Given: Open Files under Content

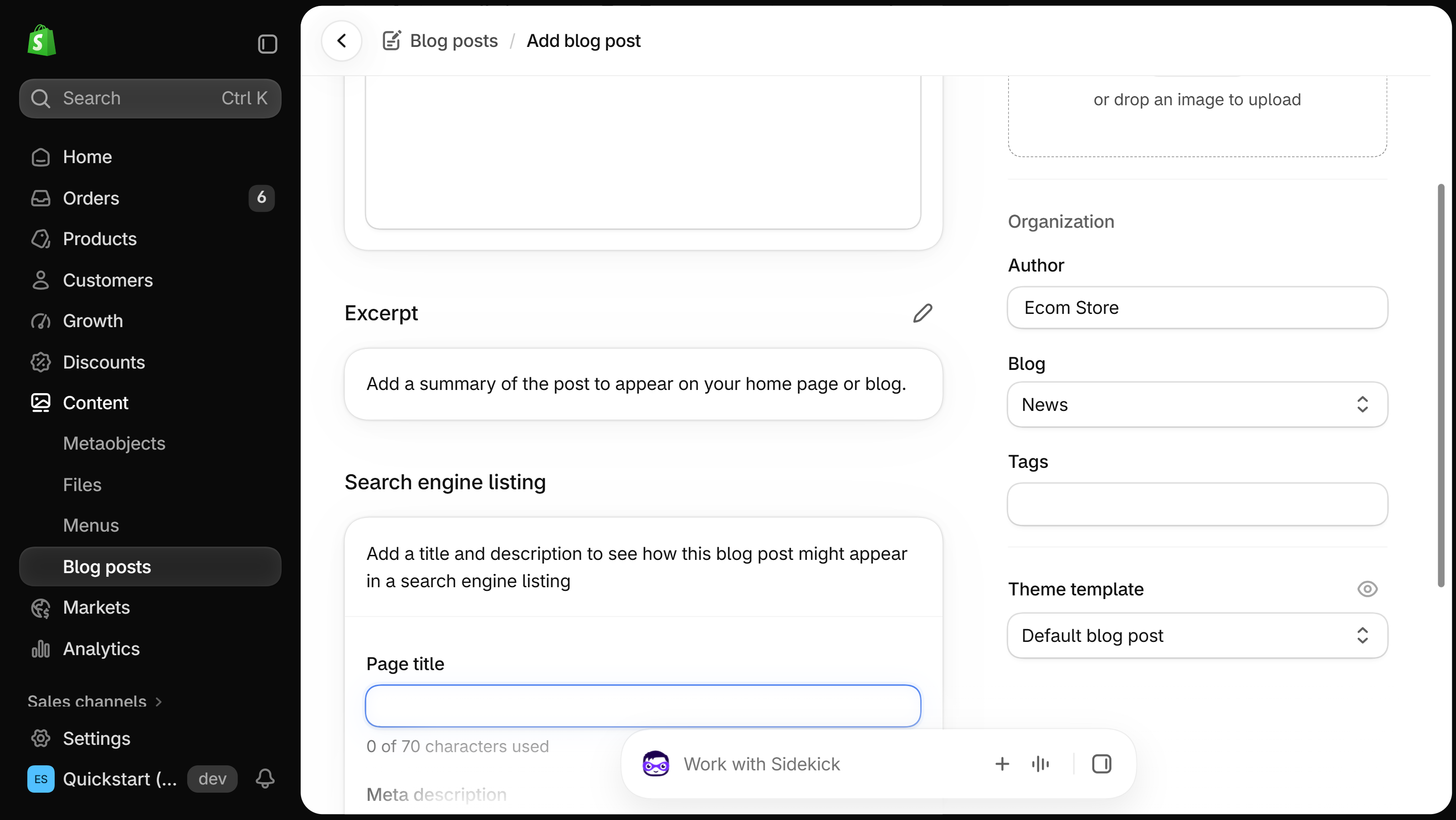Looking at the screenshot, I should 150,484.
